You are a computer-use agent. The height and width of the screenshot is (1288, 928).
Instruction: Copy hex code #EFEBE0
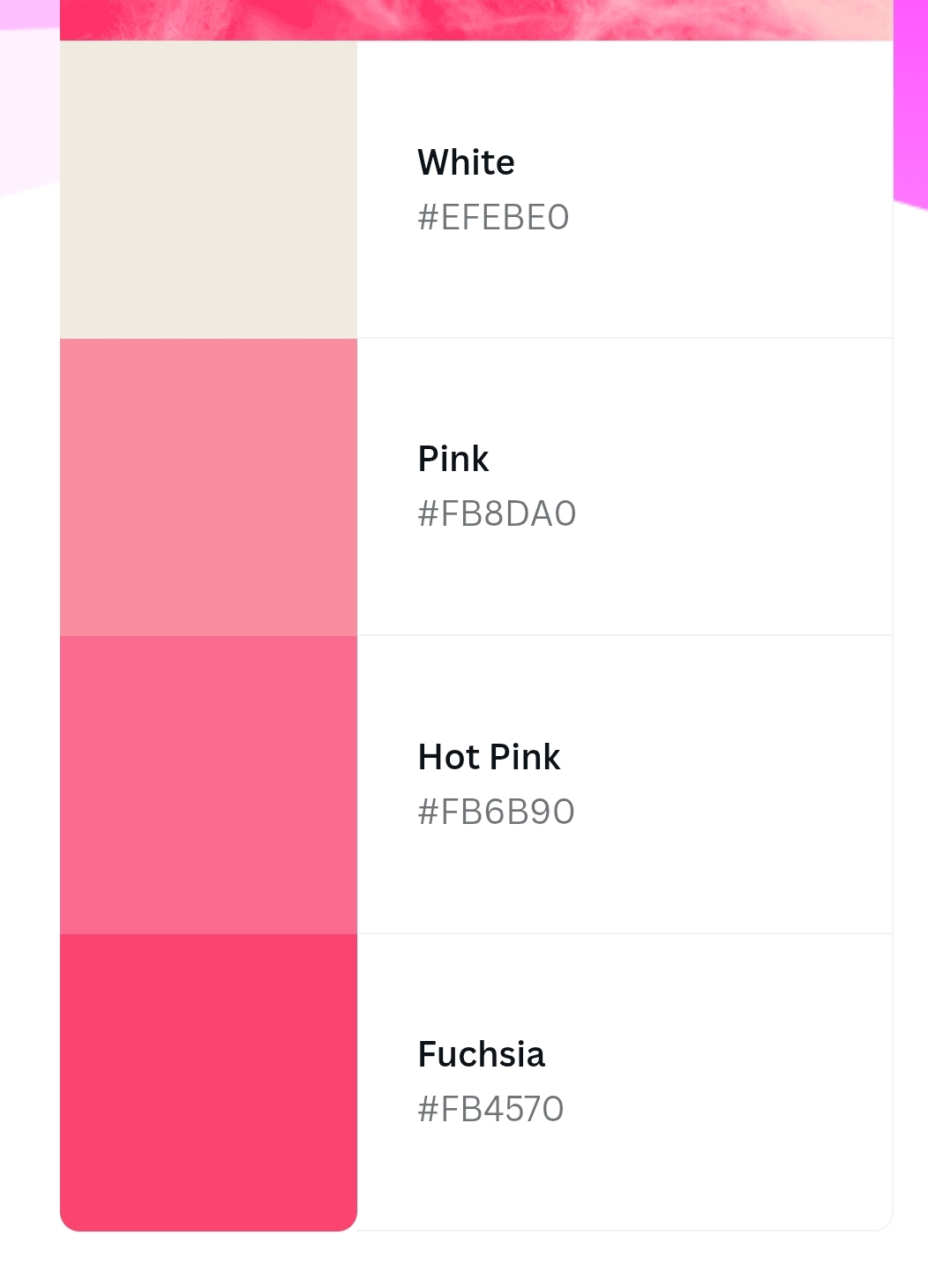click(493, 217)
